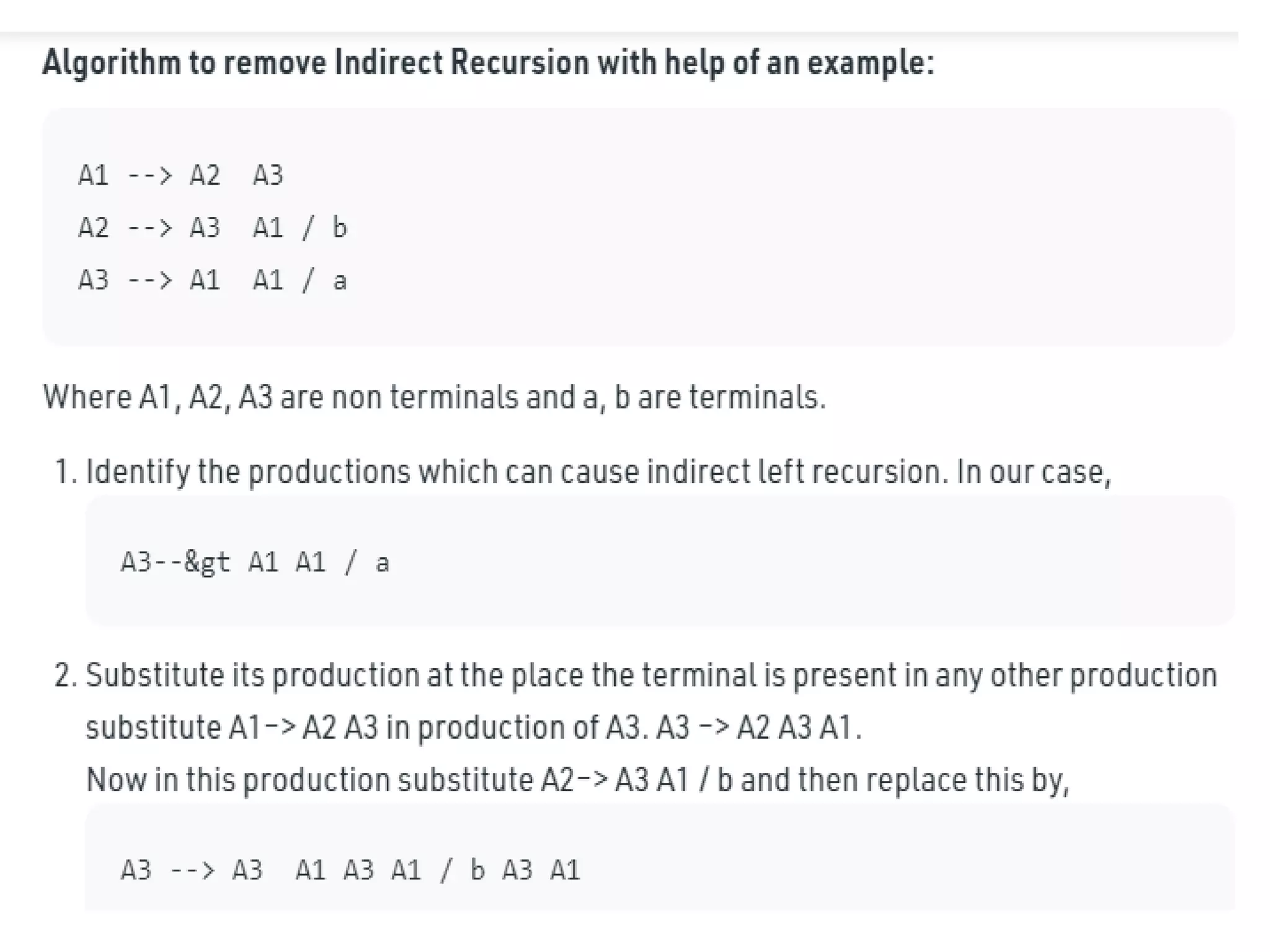Click the terminal 'a' in the first code block
Viewport: 1270px width, 952px height.
click(340, 281)
